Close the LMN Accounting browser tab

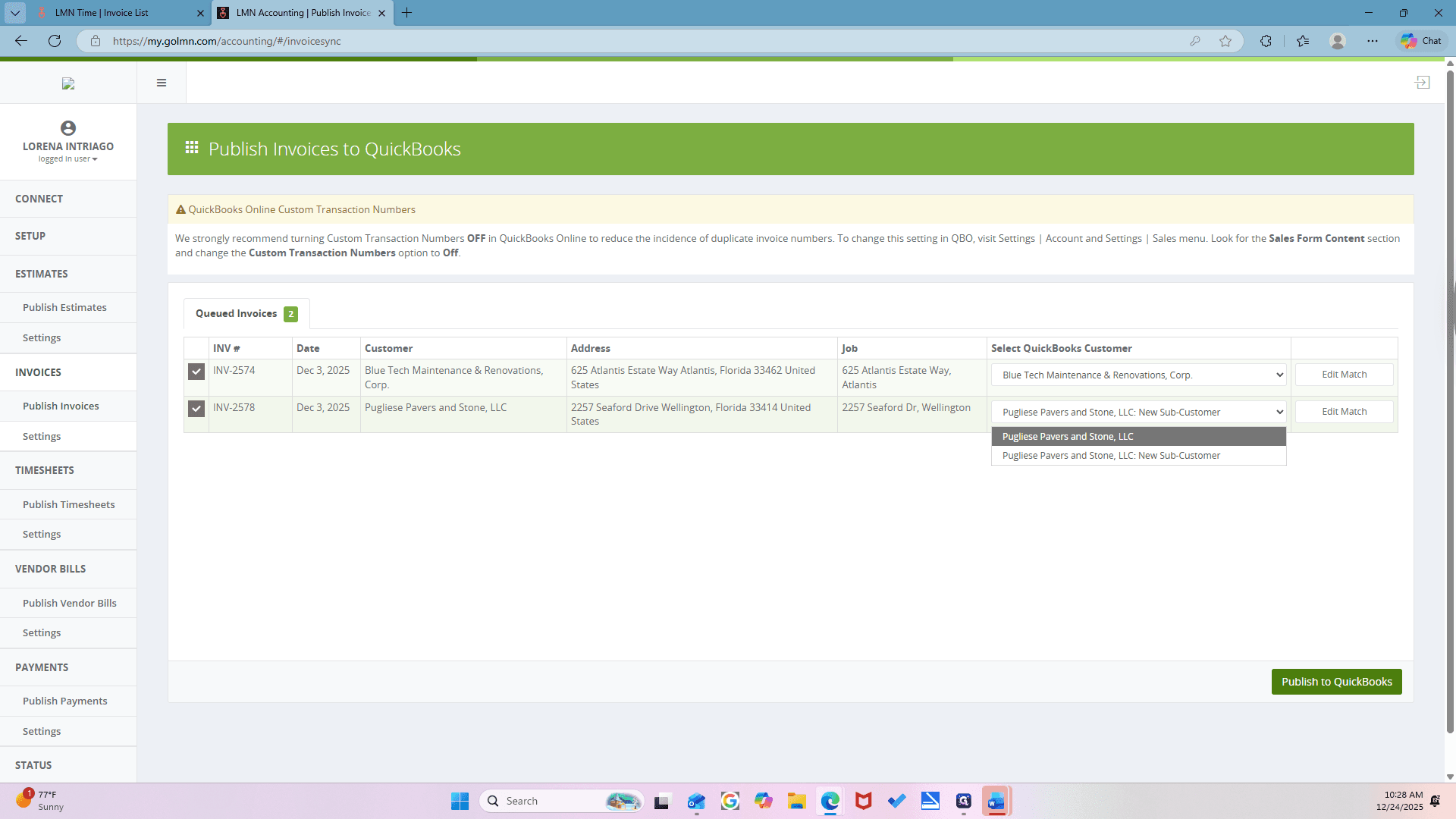point(381,13)
